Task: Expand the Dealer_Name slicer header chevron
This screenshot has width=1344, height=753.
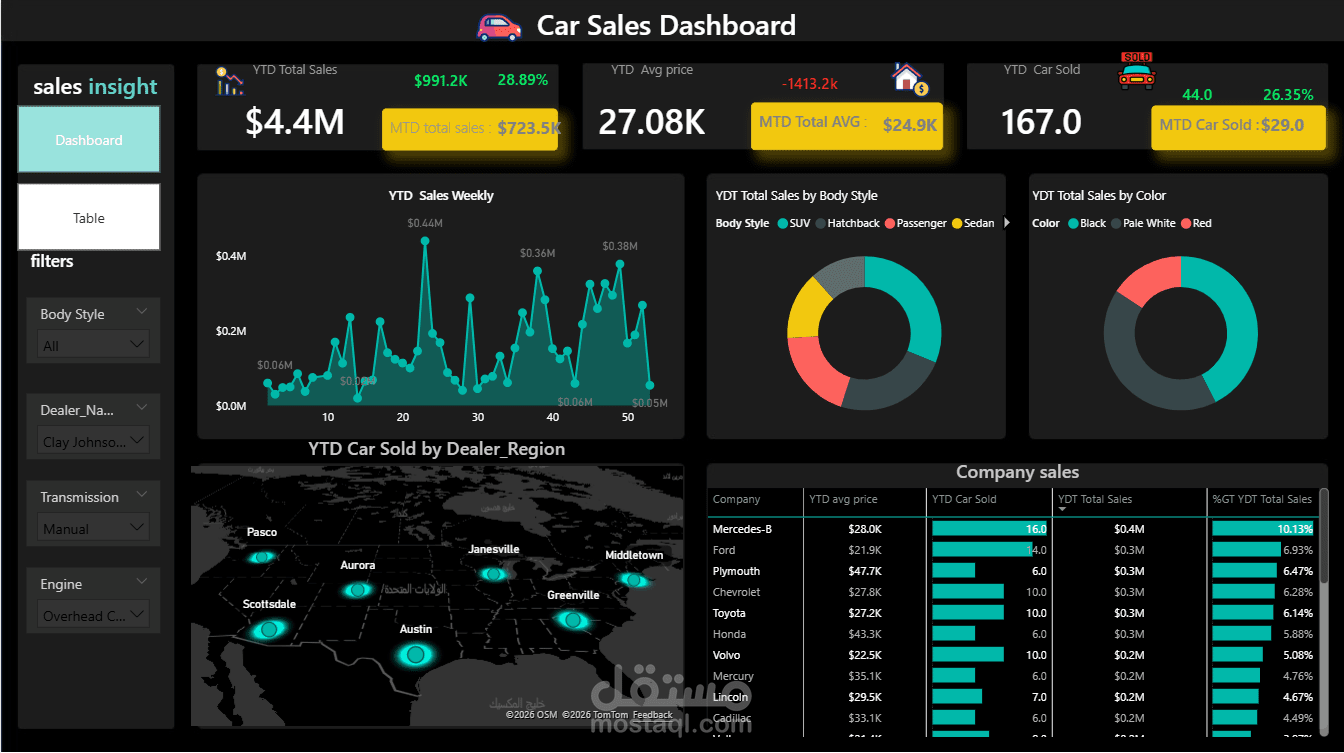Action: (141, 407)
